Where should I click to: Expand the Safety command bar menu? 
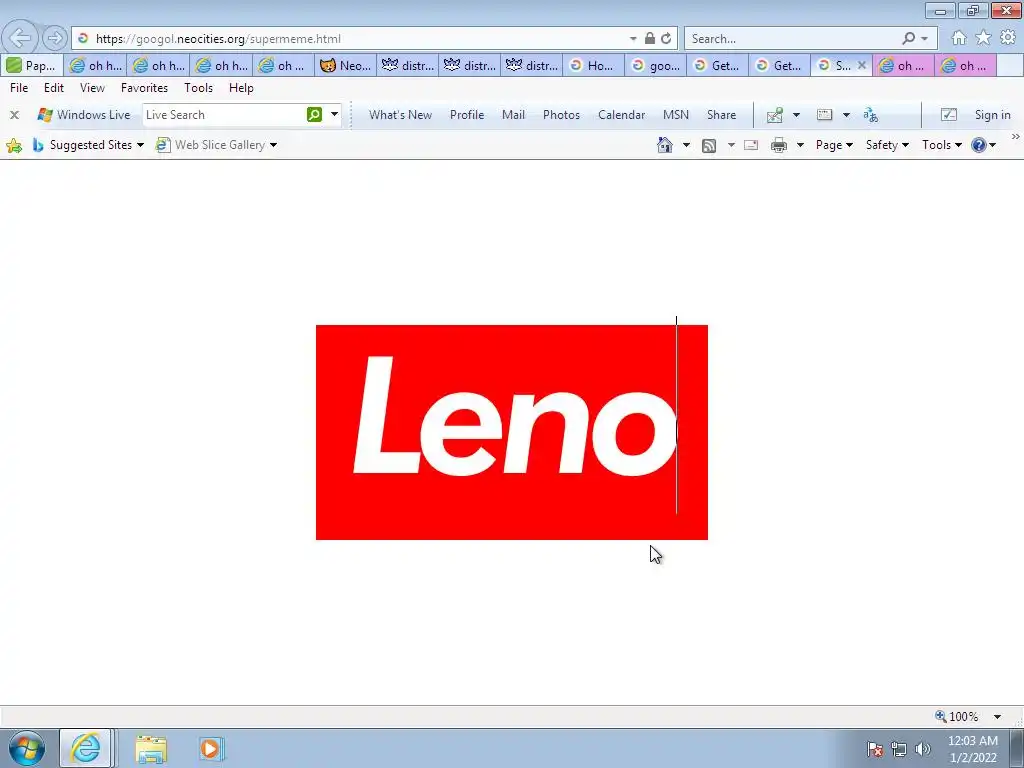[887, 145]
